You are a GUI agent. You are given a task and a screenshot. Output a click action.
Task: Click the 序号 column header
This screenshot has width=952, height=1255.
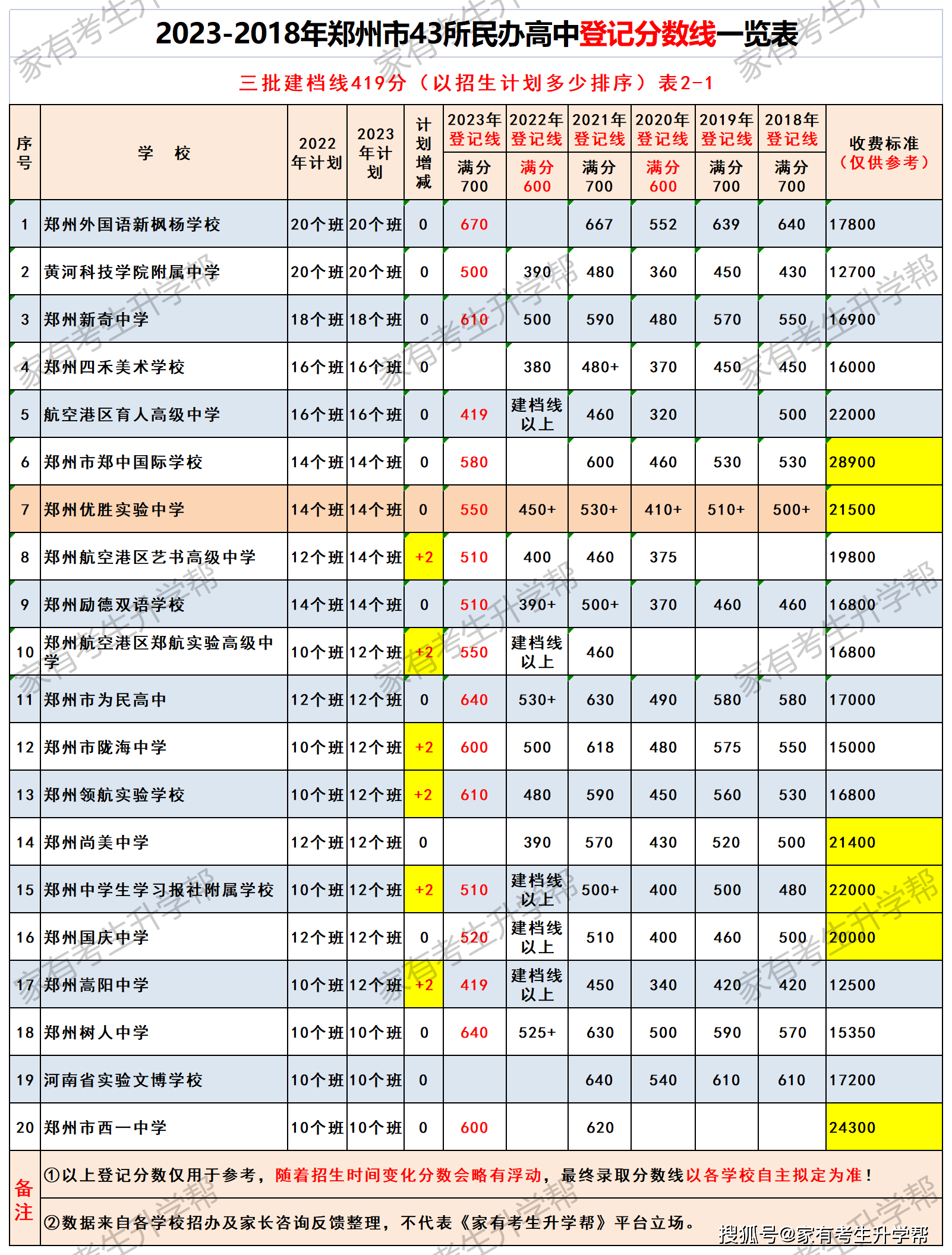click(x=24, y=153)
